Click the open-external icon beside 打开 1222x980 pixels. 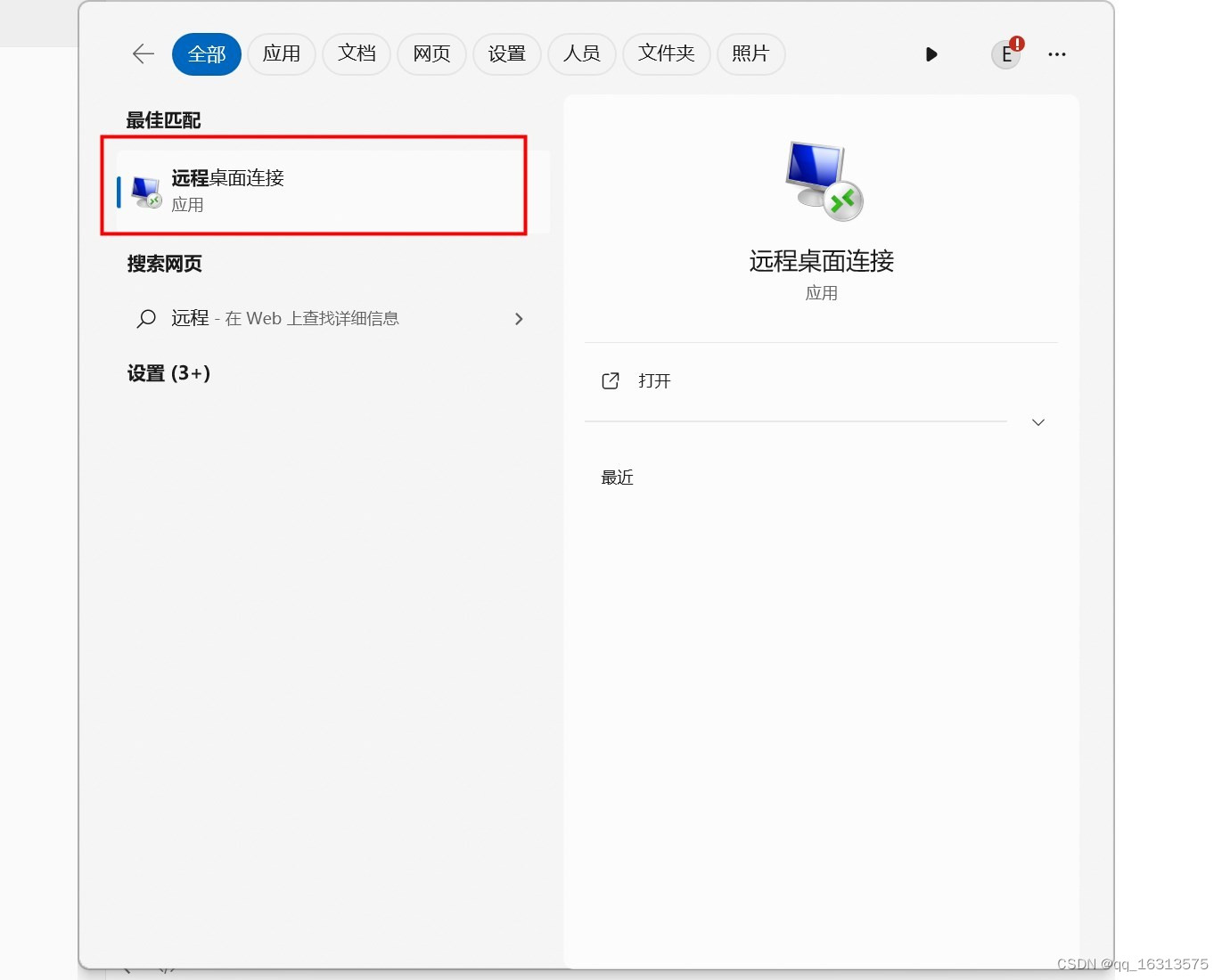click(611, 381)
